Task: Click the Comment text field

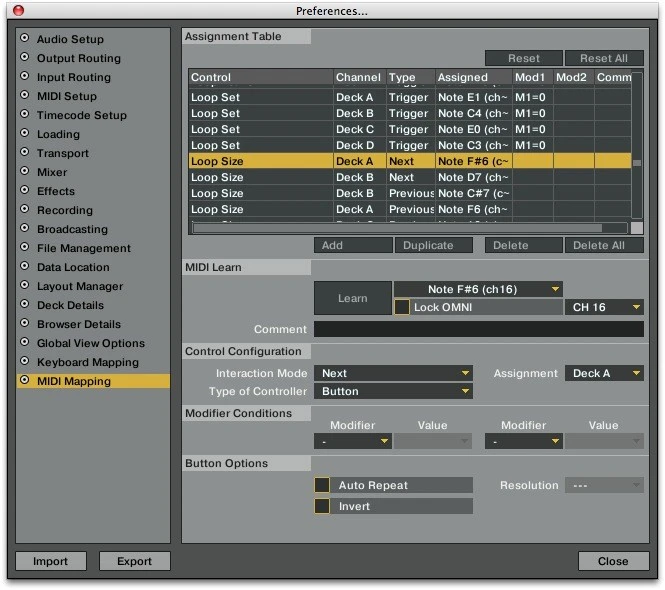Action: pyautogui.click(x=478, y=329)
